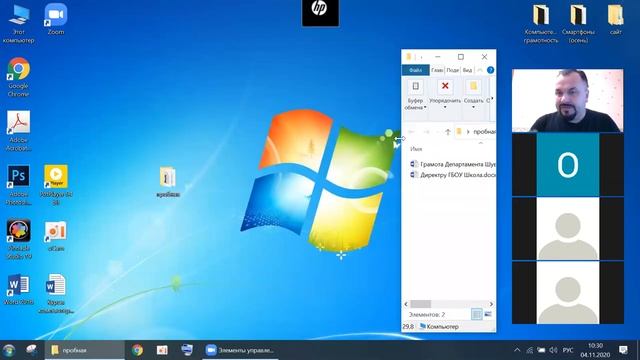The height and width of the screenshot is (360, 640).
Task: Show hidden system tray icons
Action: pos(517,350)
